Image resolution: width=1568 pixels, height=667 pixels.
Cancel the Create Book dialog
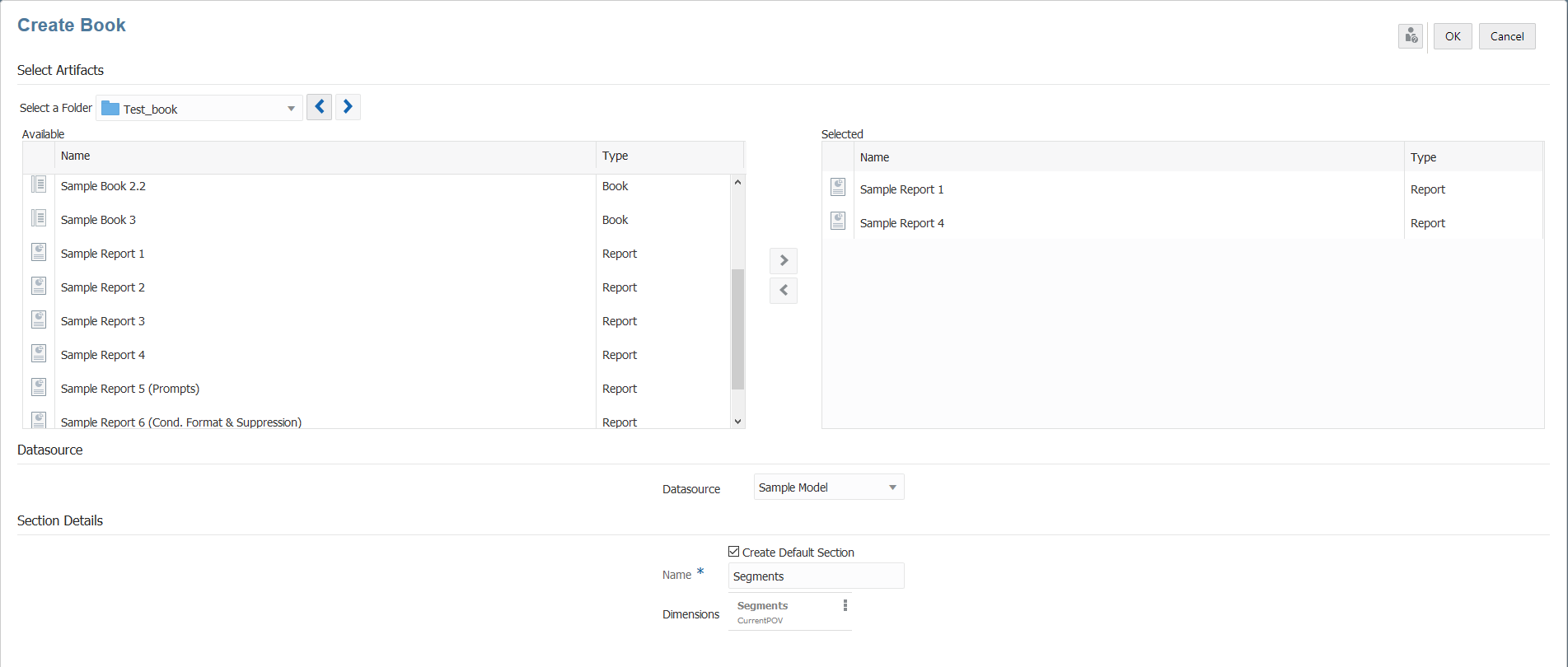pyautogui.click(x=1507, y=36)
